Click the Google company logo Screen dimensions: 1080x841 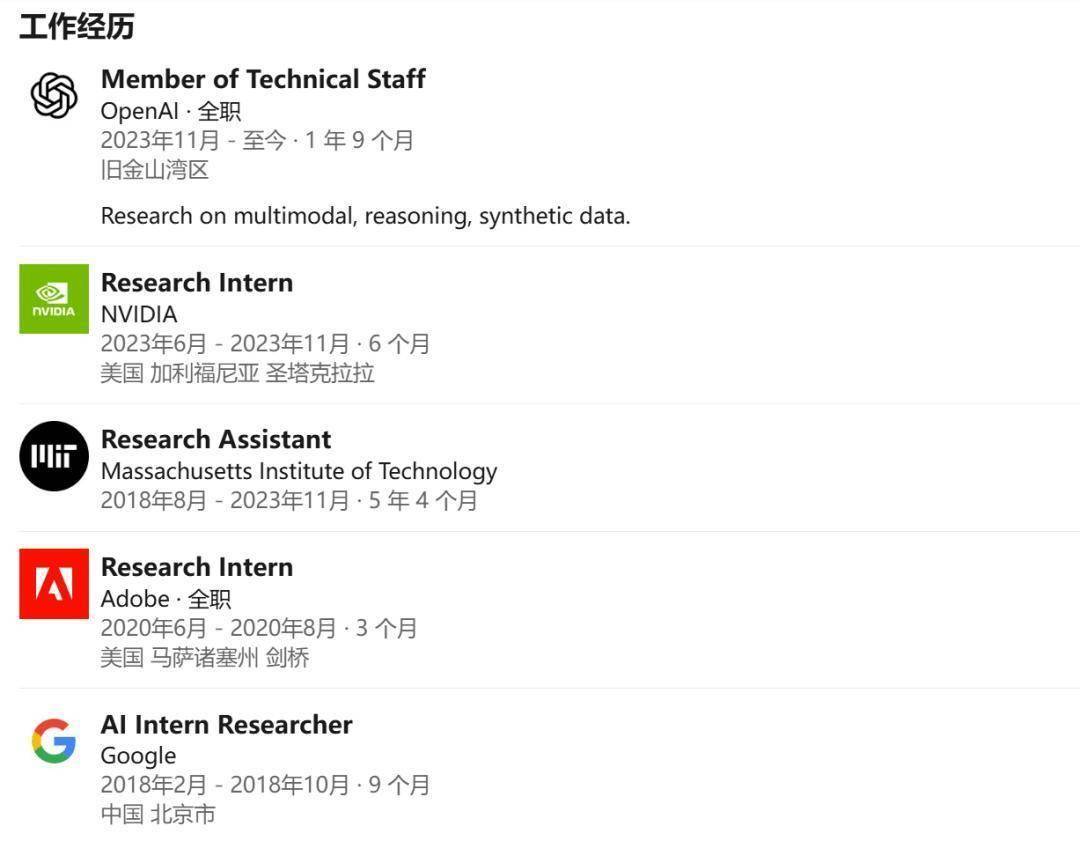54,741
